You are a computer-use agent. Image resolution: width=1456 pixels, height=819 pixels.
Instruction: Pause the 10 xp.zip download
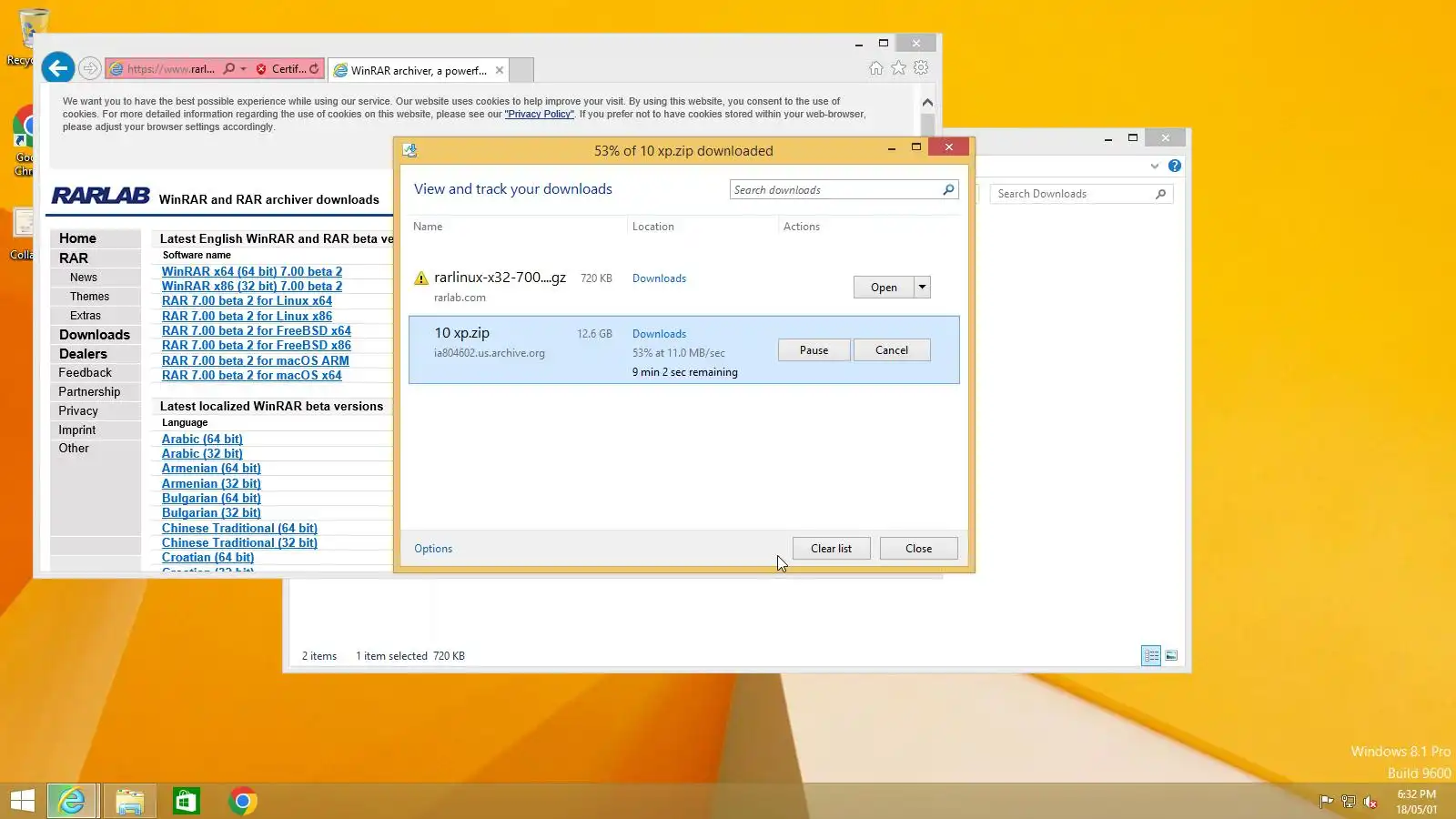(x=814, y=350)
